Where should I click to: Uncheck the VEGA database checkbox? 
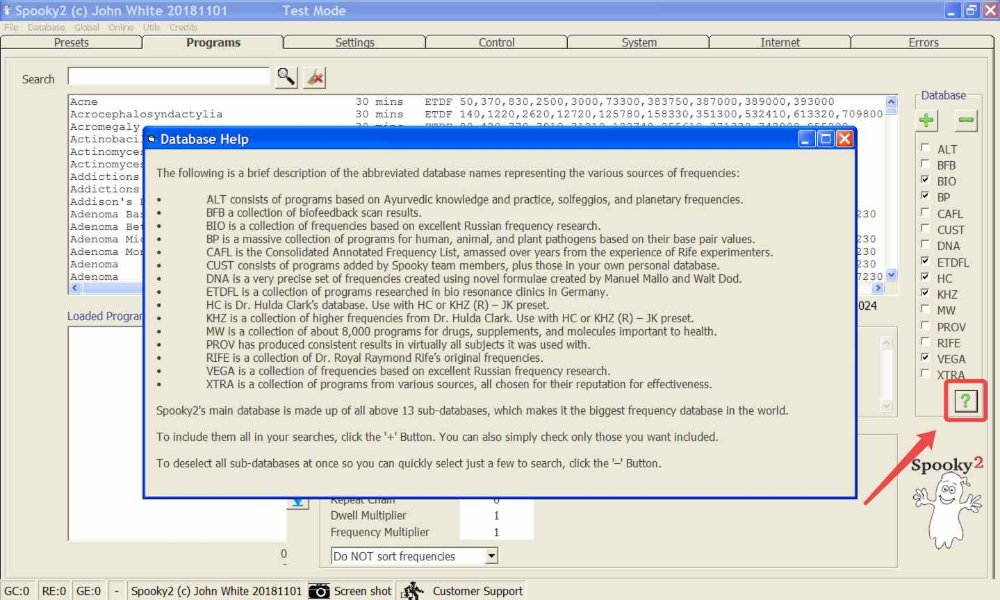(x=925, y=357)
